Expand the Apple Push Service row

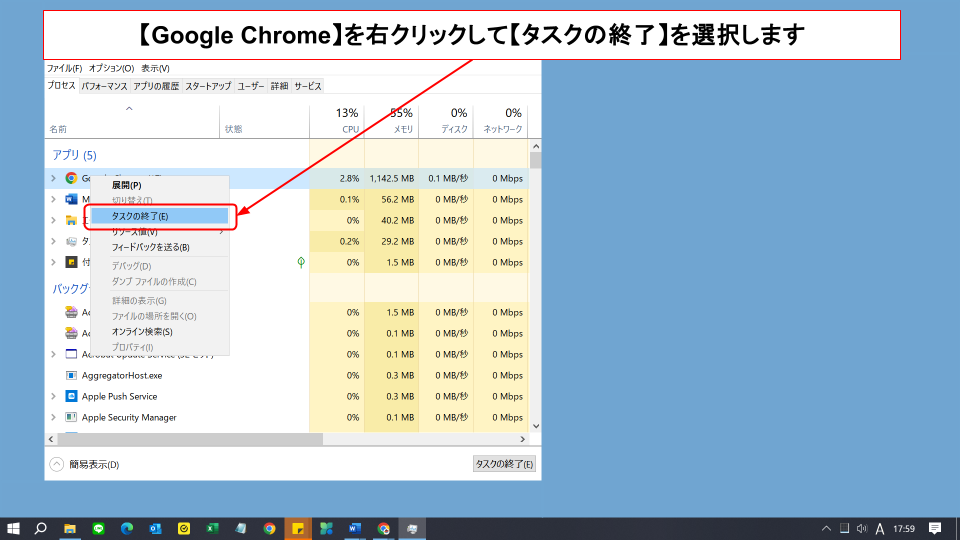[54, 396]
